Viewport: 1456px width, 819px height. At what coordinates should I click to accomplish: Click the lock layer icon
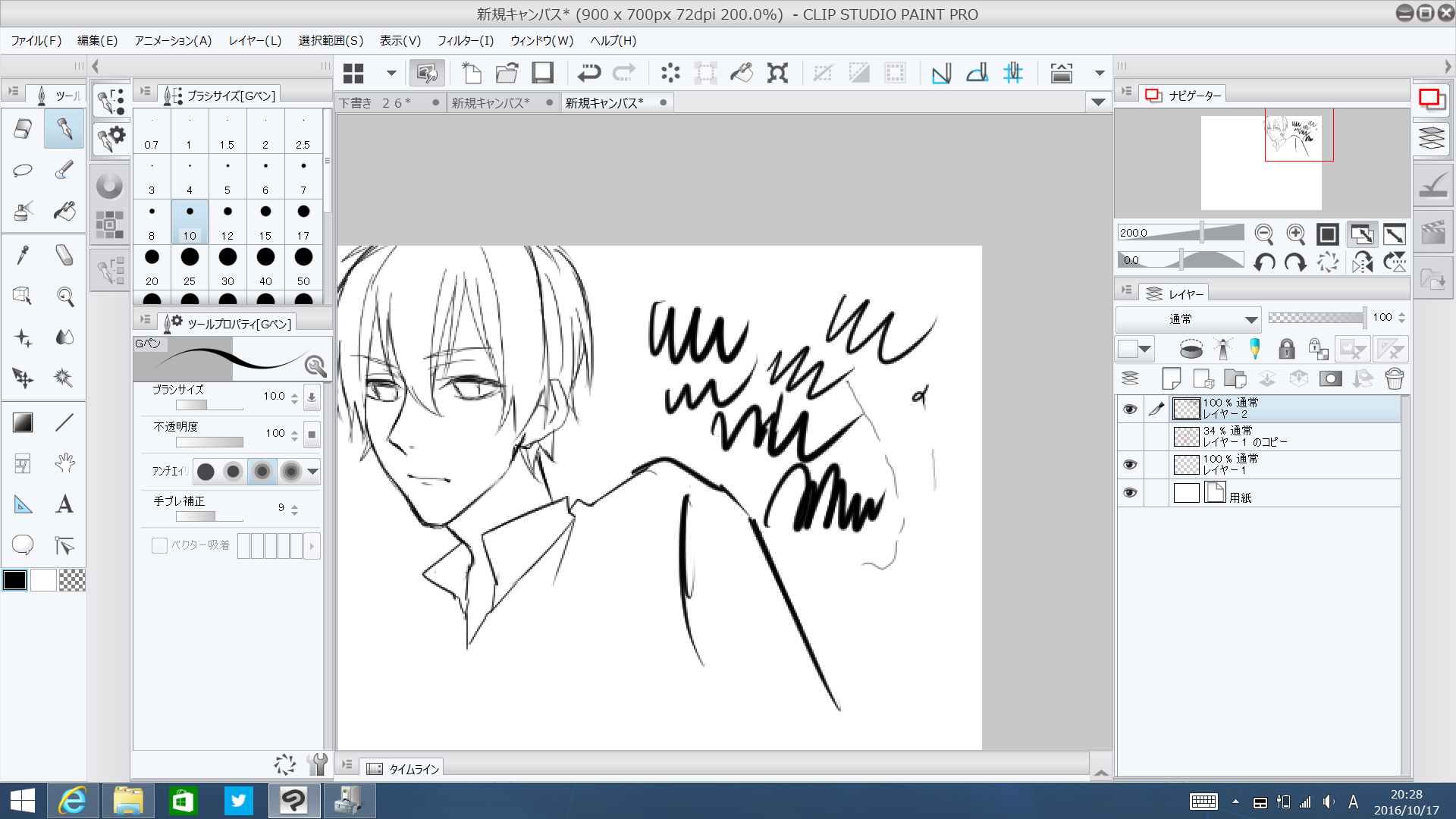click(1286, 349)
